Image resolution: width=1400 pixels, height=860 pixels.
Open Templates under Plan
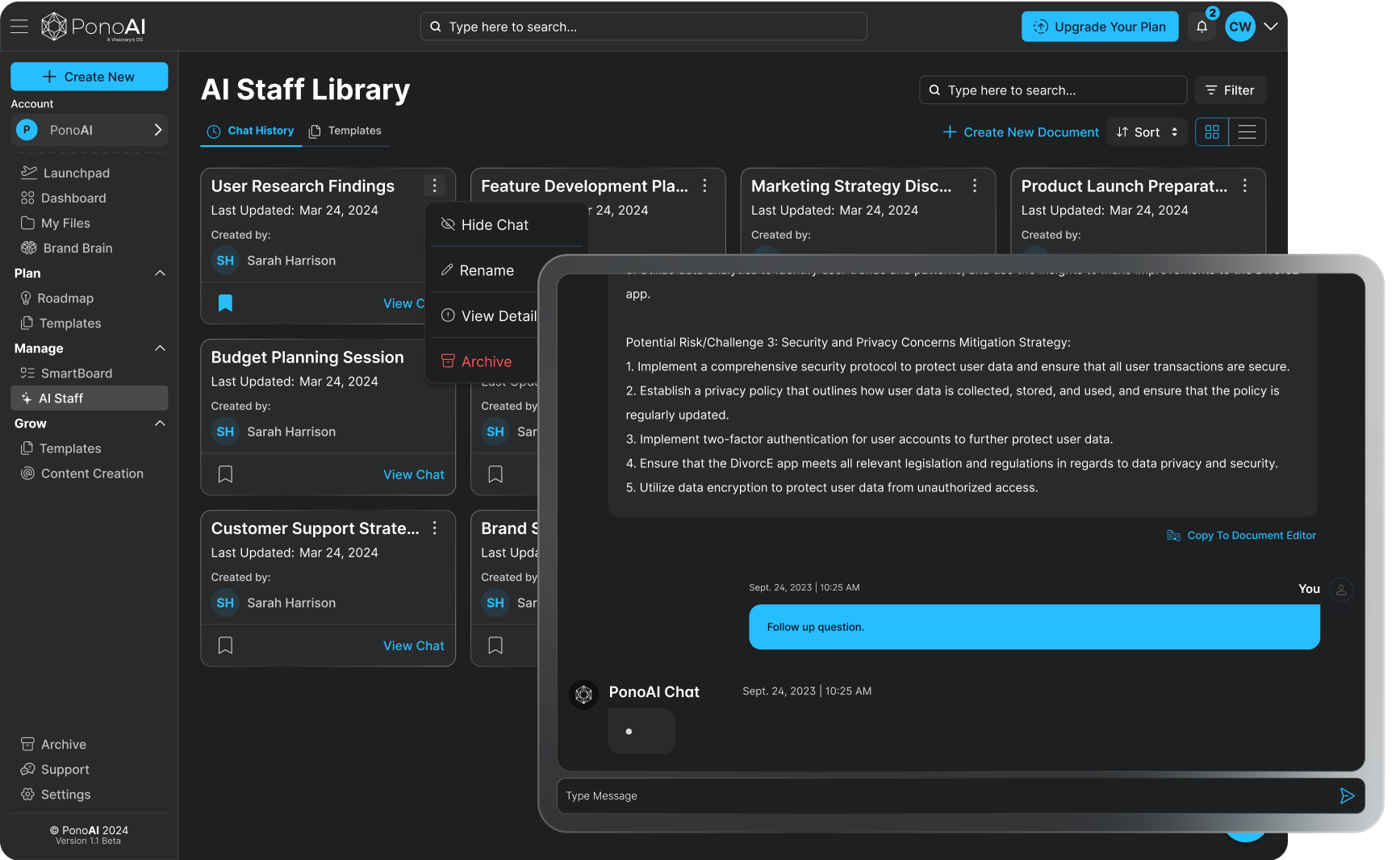[61, 323]
